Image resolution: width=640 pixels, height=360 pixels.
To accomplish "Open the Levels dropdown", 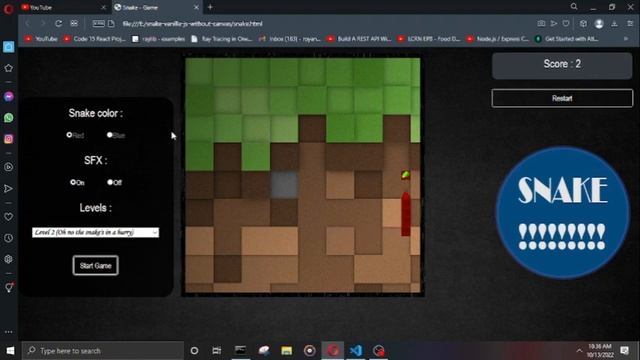I will (x=96, y=232).
